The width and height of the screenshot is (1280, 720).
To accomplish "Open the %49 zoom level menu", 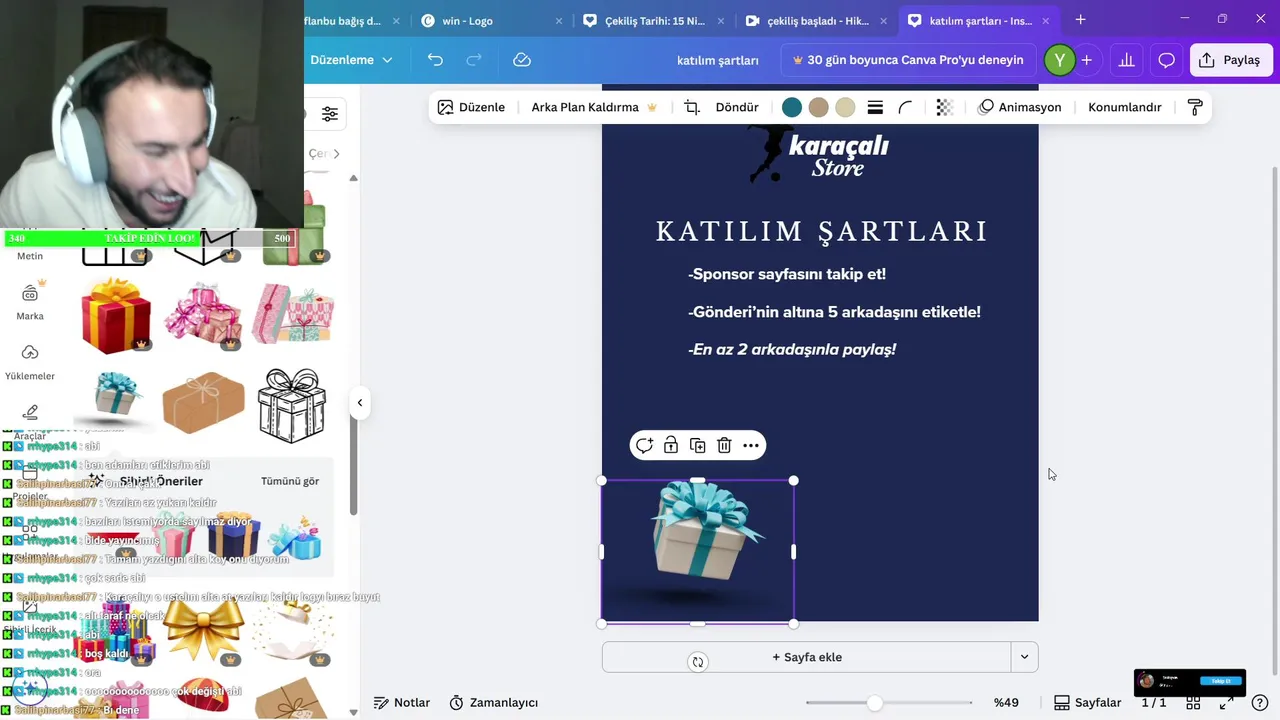I will pos(1006,703).
